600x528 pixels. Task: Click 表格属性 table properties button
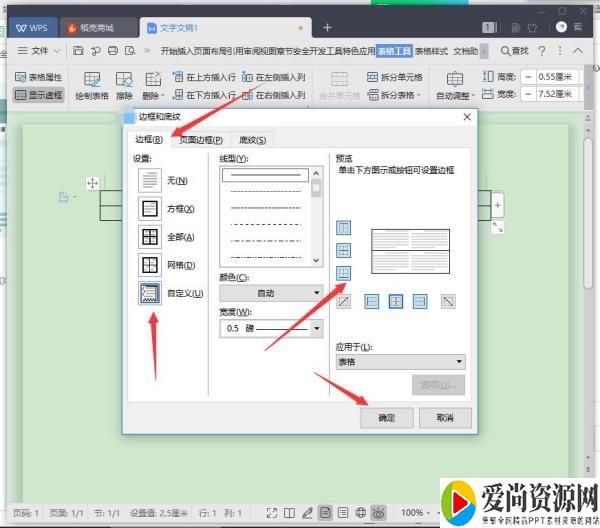click(x=38, y=77)
